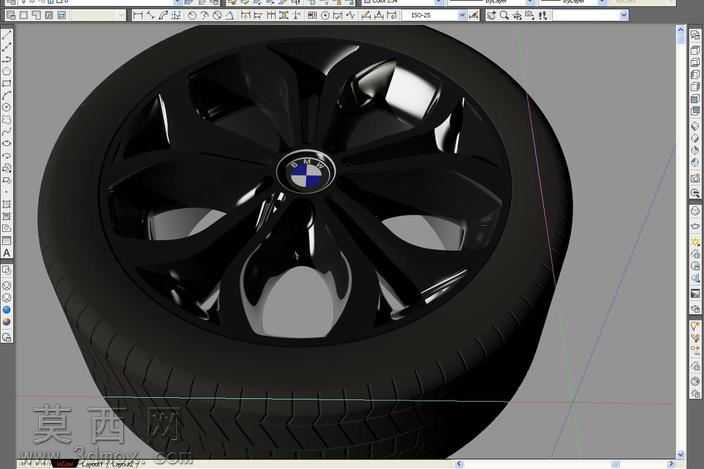Click the Center Mark tool
704x469 pixels.
coord(325,15)
